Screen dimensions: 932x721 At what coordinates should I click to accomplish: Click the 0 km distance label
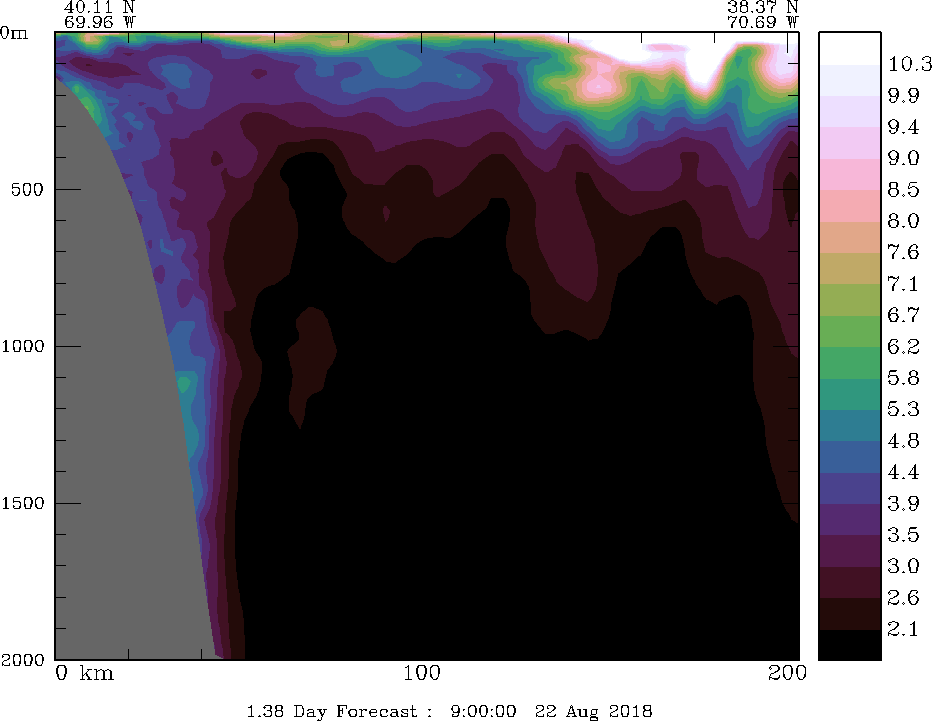84,673
